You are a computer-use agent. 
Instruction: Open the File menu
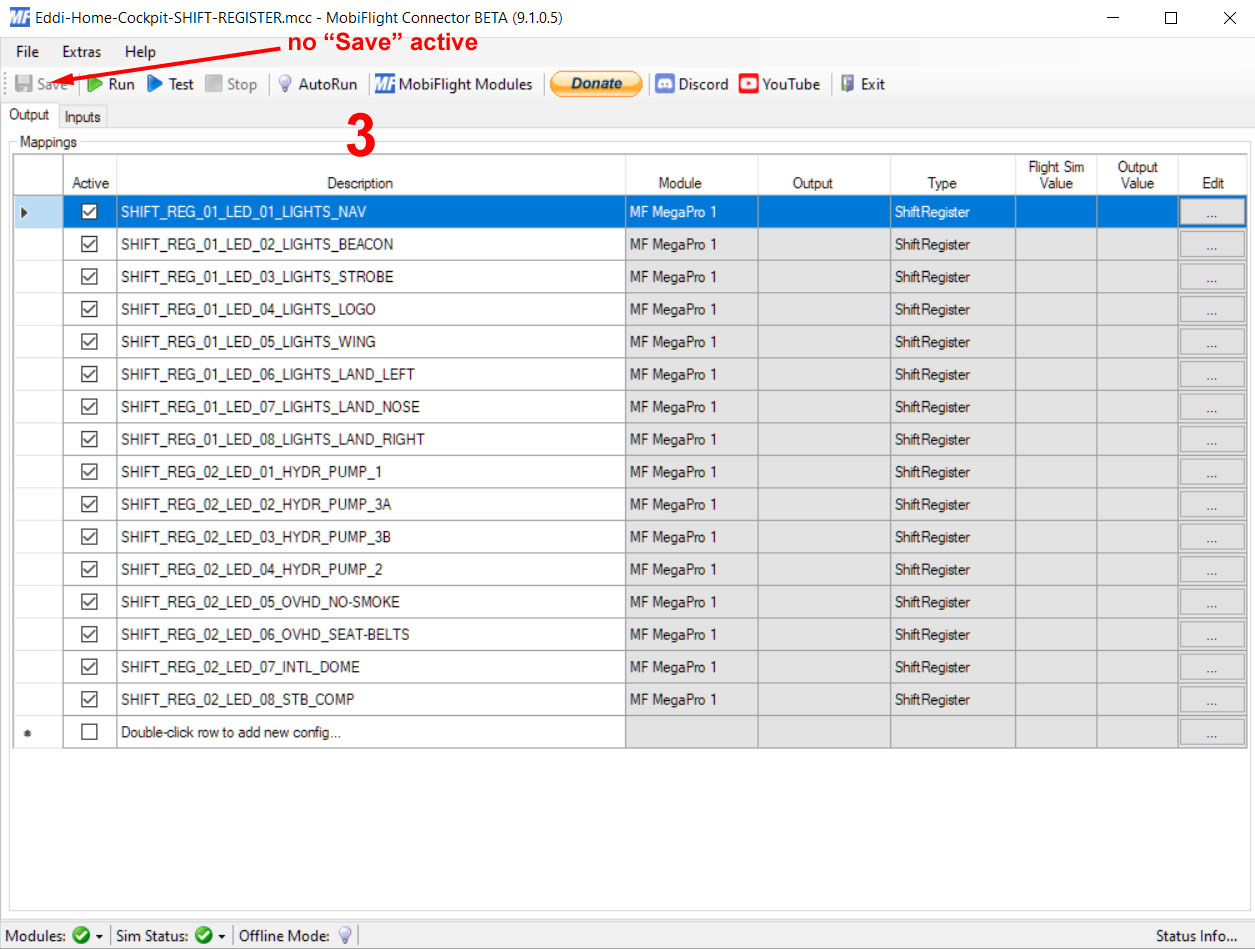[x=26, y=52]
